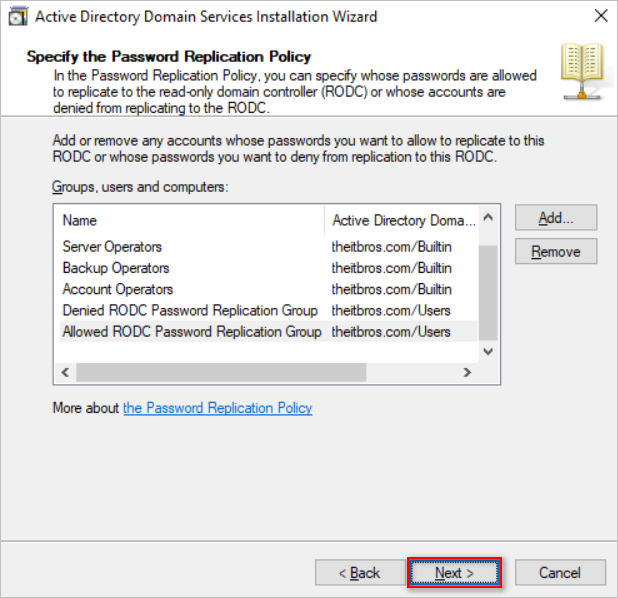Screen dimensions: 618x598
Task: Select Account Operators row
Action: pyautogui.click(x=268, y=289)
